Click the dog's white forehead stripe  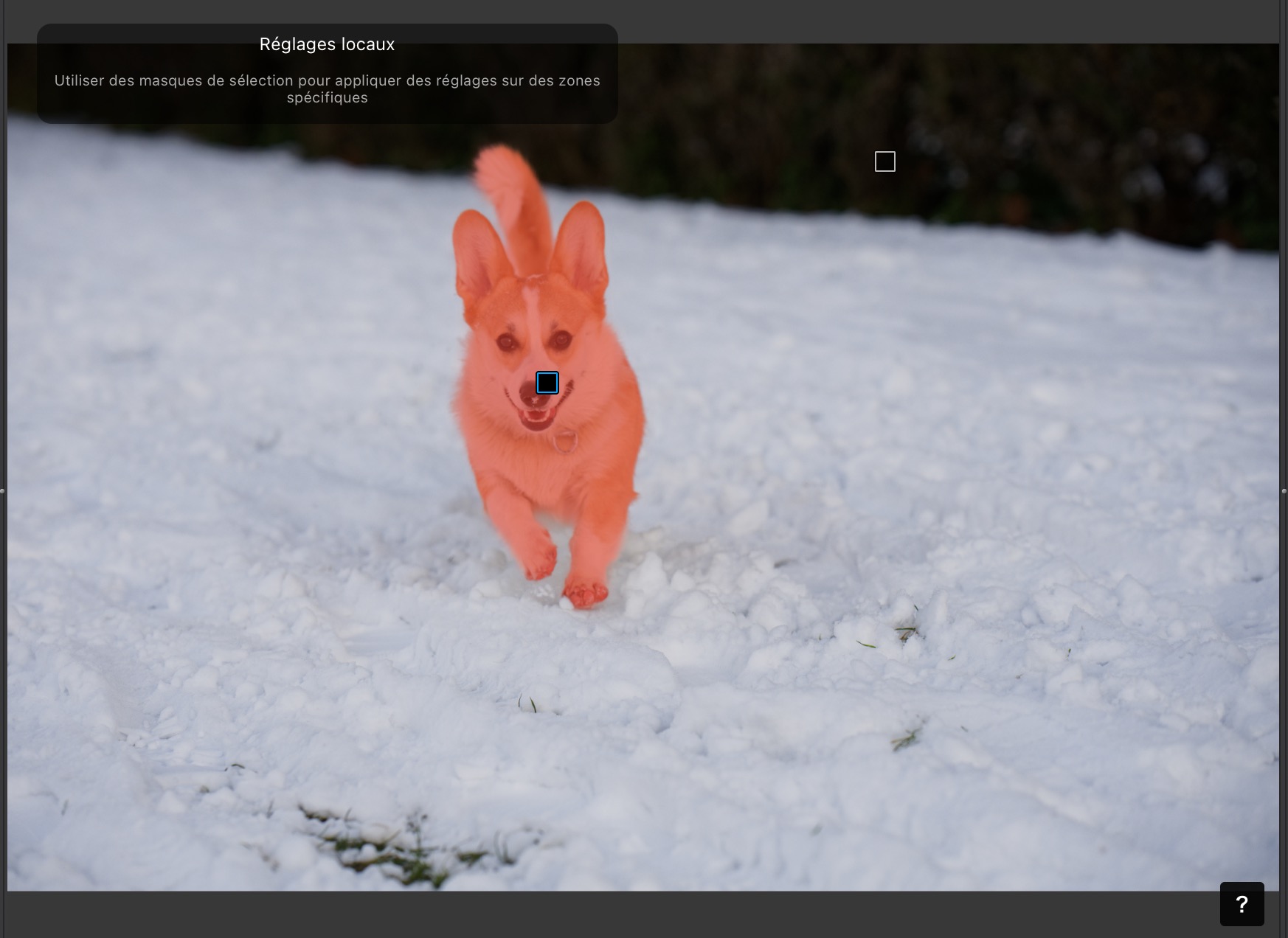(530, 302)
